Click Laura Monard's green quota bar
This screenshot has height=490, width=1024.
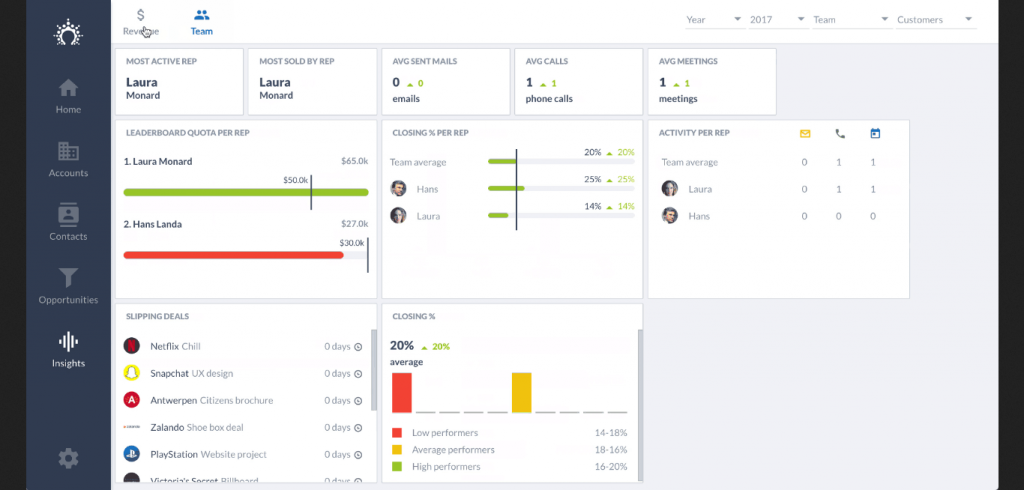pyautogui.click(x=246, y=192)
